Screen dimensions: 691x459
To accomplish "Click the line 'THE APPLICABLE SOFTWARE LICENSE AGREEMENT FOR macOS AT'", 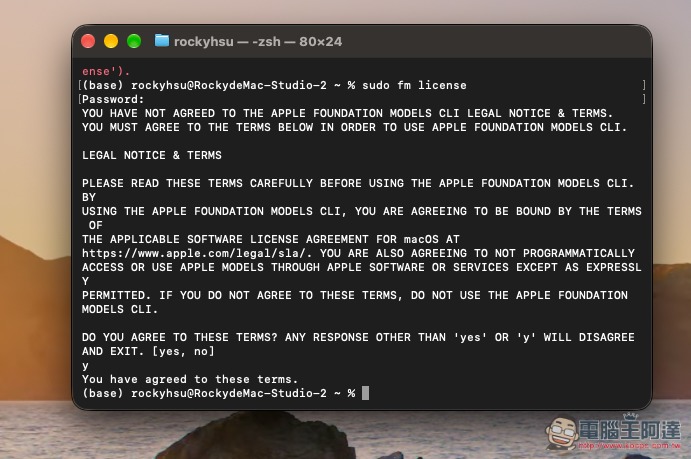I will coord(271,239).
